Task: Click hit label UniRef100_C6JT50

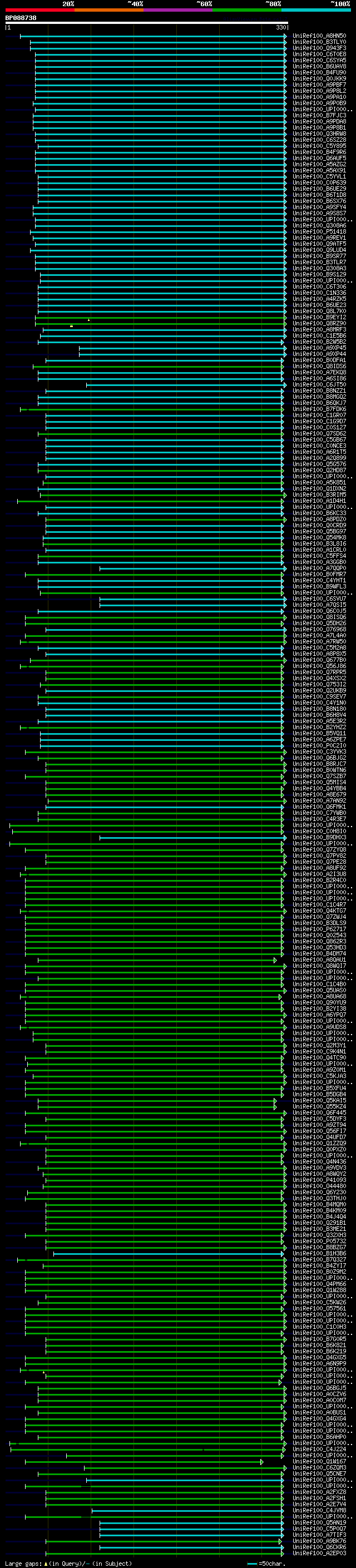Action: pyautogui.click(x=319, y=385)
